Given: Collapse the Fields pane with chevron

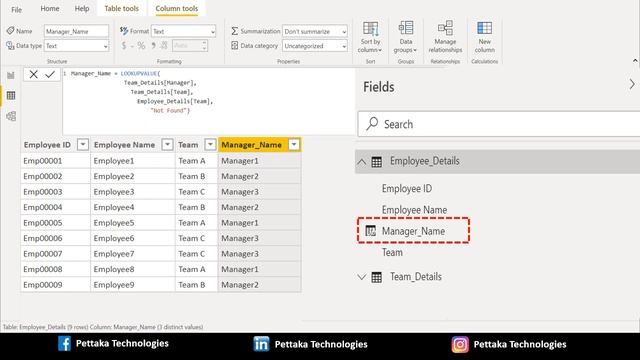Looking at the screenshot, I should point(632,84).
